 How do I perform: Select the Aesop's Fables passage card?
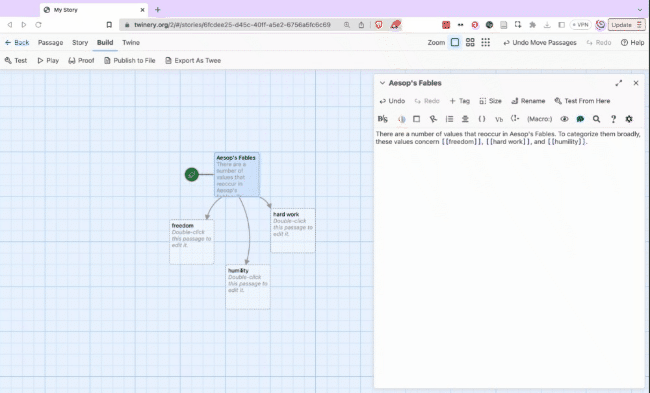[x=237, y=174]
